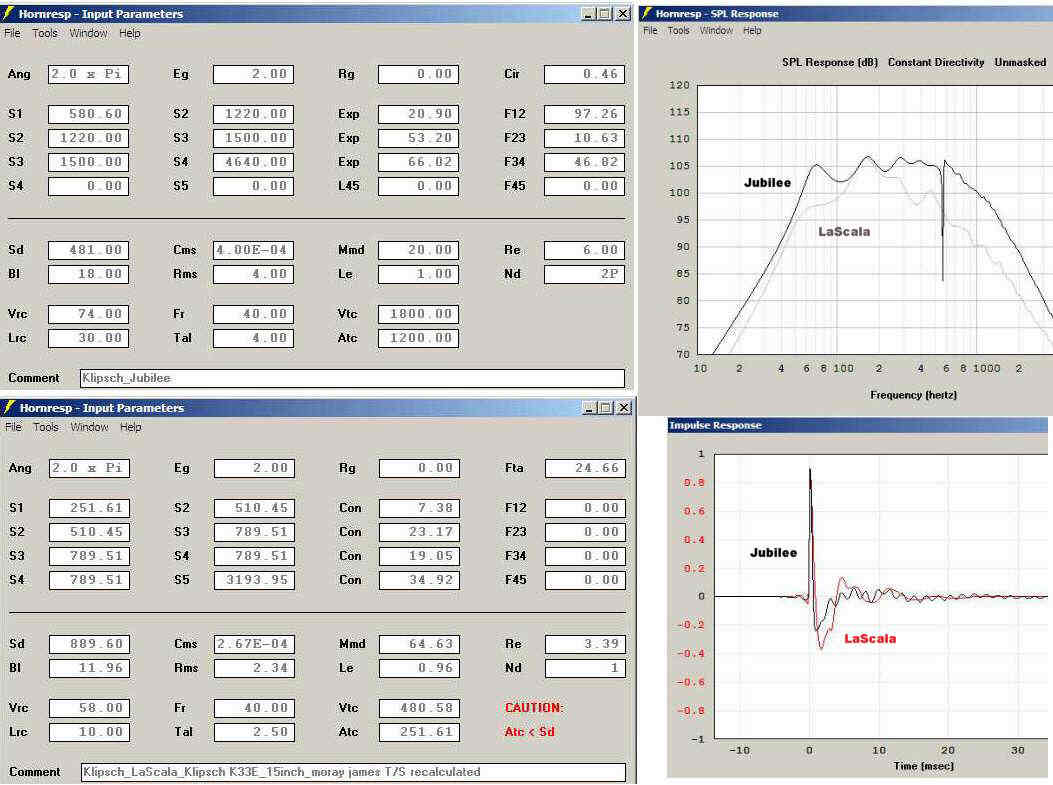Select the Comment field containing Klipsch_Jubilee
Image resolution: width=1053 pixels, height=785 pixels.
(352, 378)
